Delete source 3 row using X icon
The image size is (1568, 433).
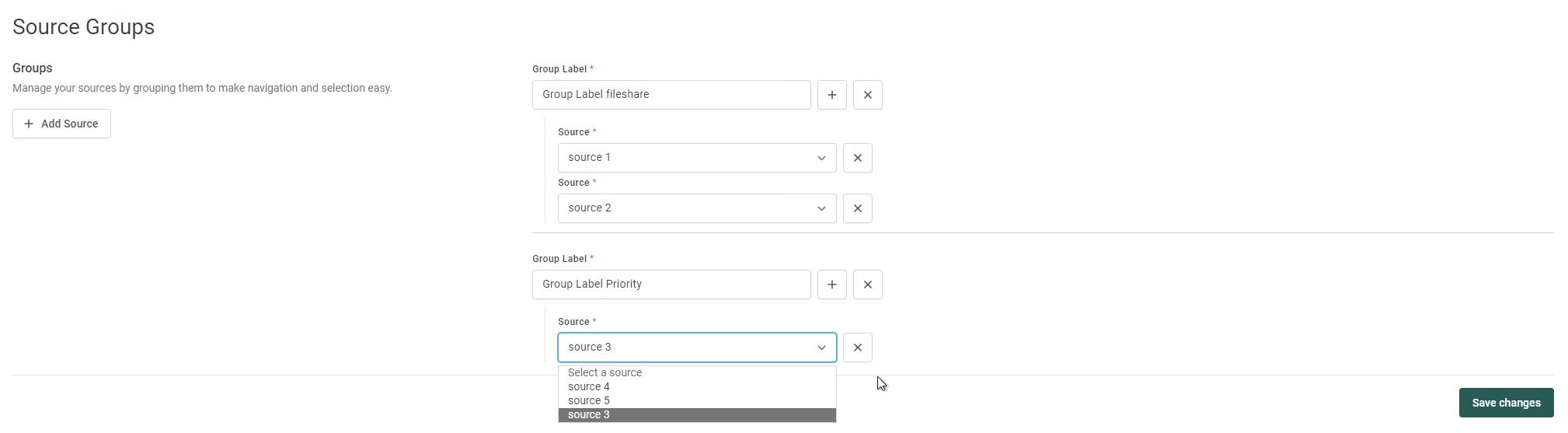point(857,347)
